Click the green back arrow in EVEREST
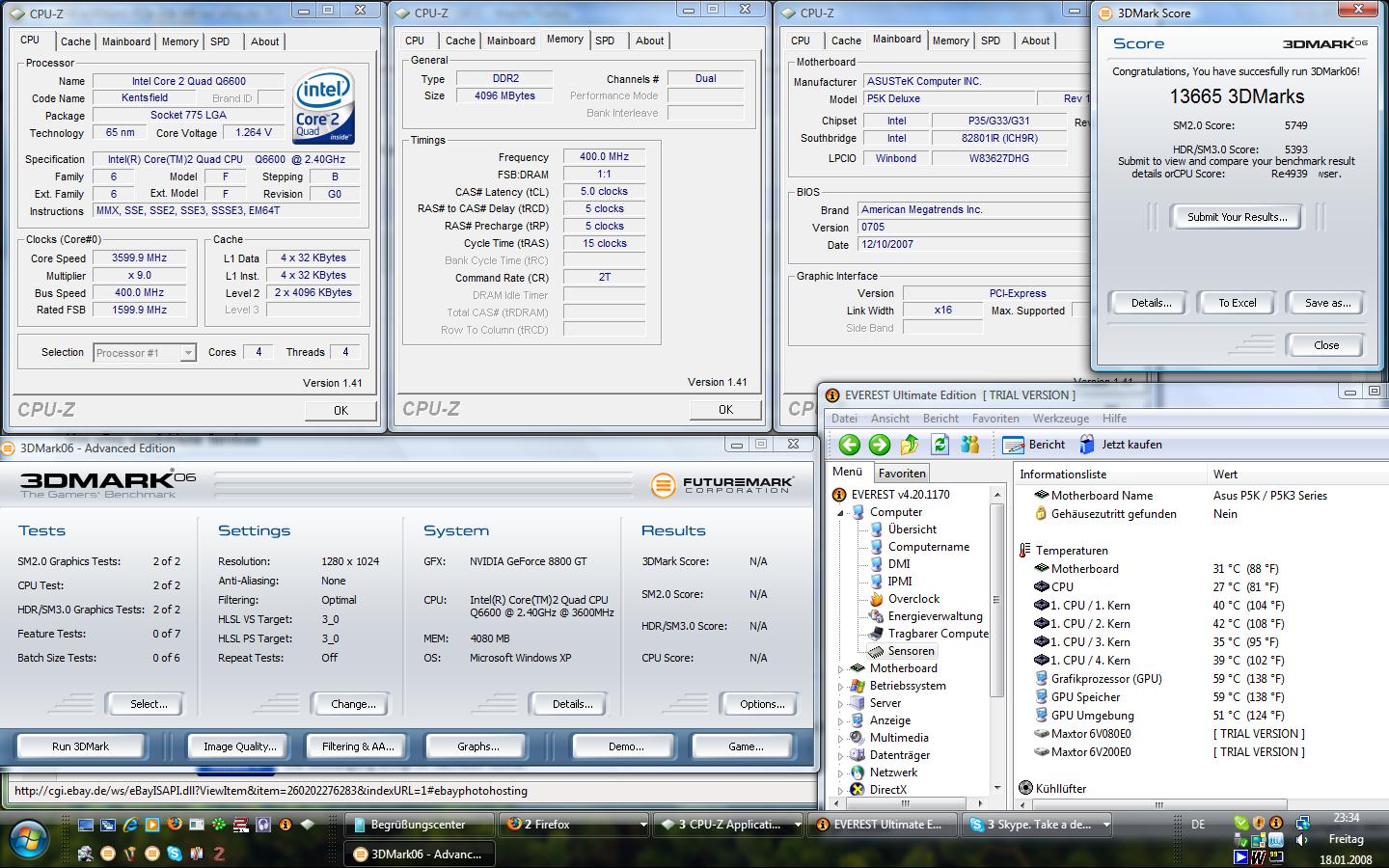Screen dimensions: 1389x868 click(x=849, y=445)
